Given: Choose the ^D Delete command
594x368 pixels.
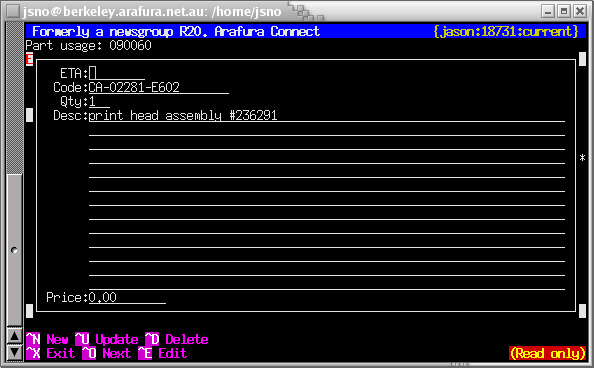Looking at the screenshot, I should (177, 339).
